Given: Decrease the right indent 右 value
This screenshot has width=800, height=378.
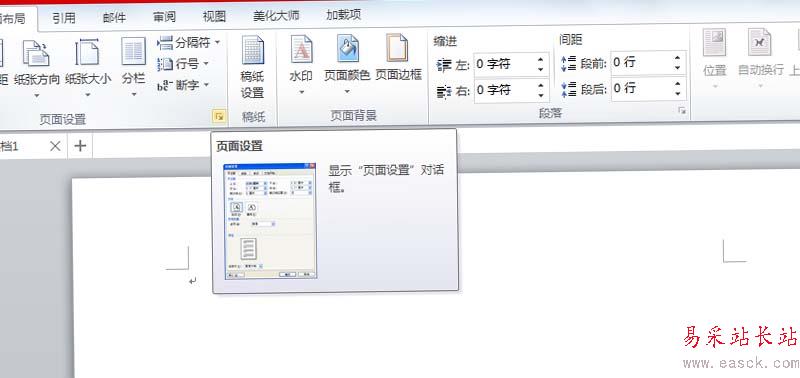Looking at the screenshot, I should tap(541, 95).
